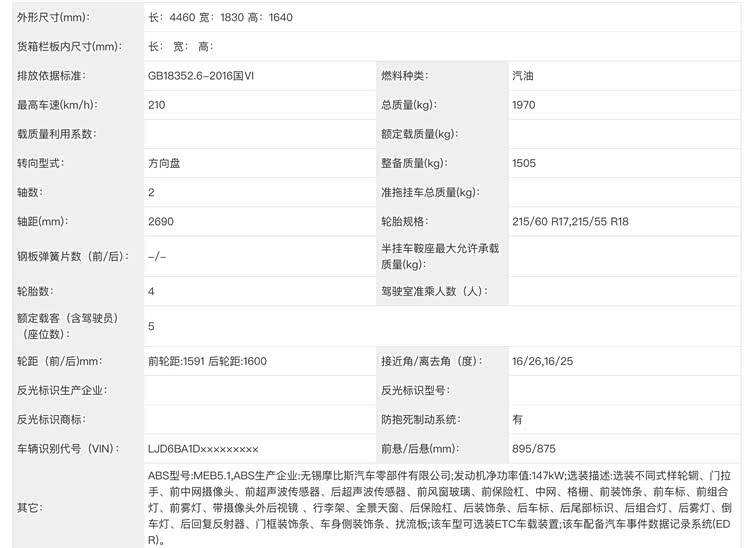This screenshot has height=548, width=750.
Task: Select tire spec 215/60 R17,215/55 R18
Action: point(569,221)
